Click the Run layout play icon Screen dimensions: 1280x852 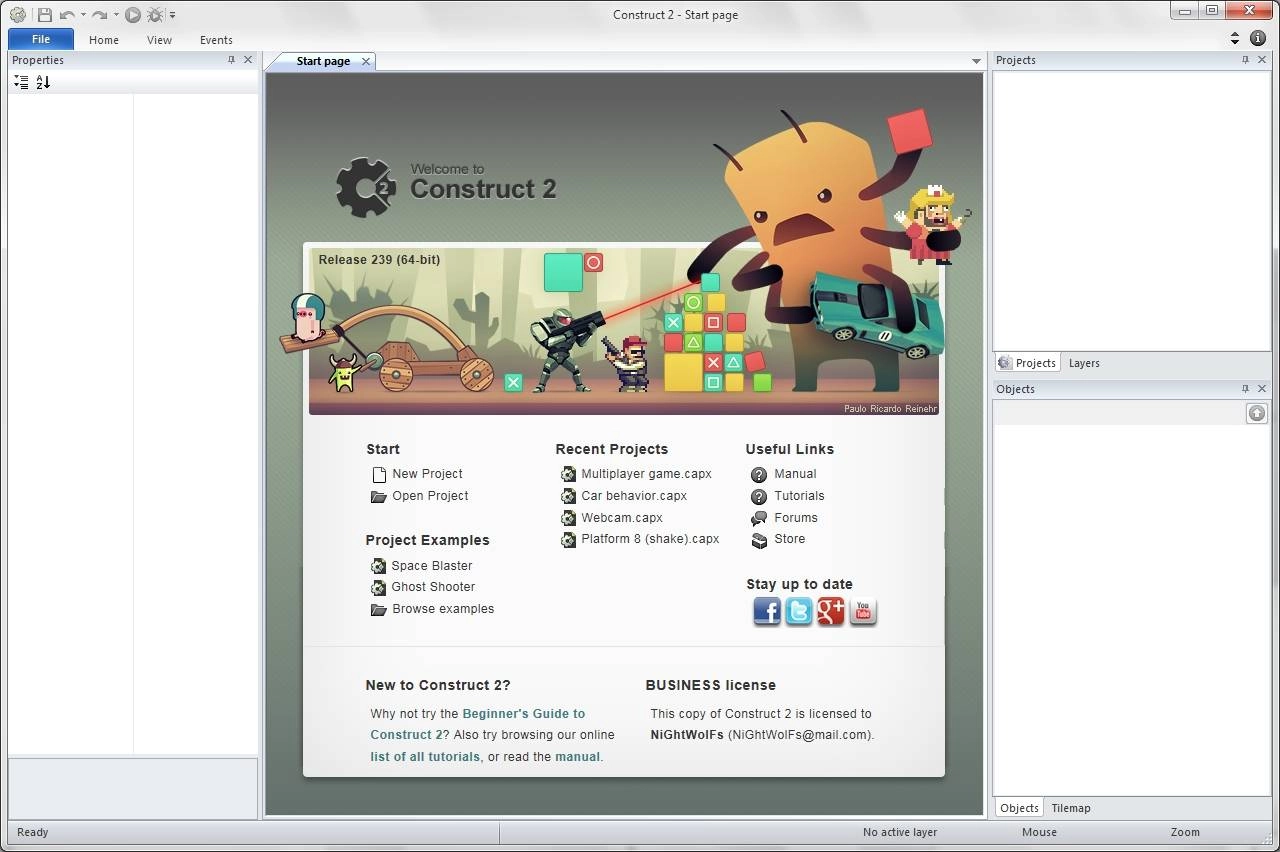tap(133, 15)
